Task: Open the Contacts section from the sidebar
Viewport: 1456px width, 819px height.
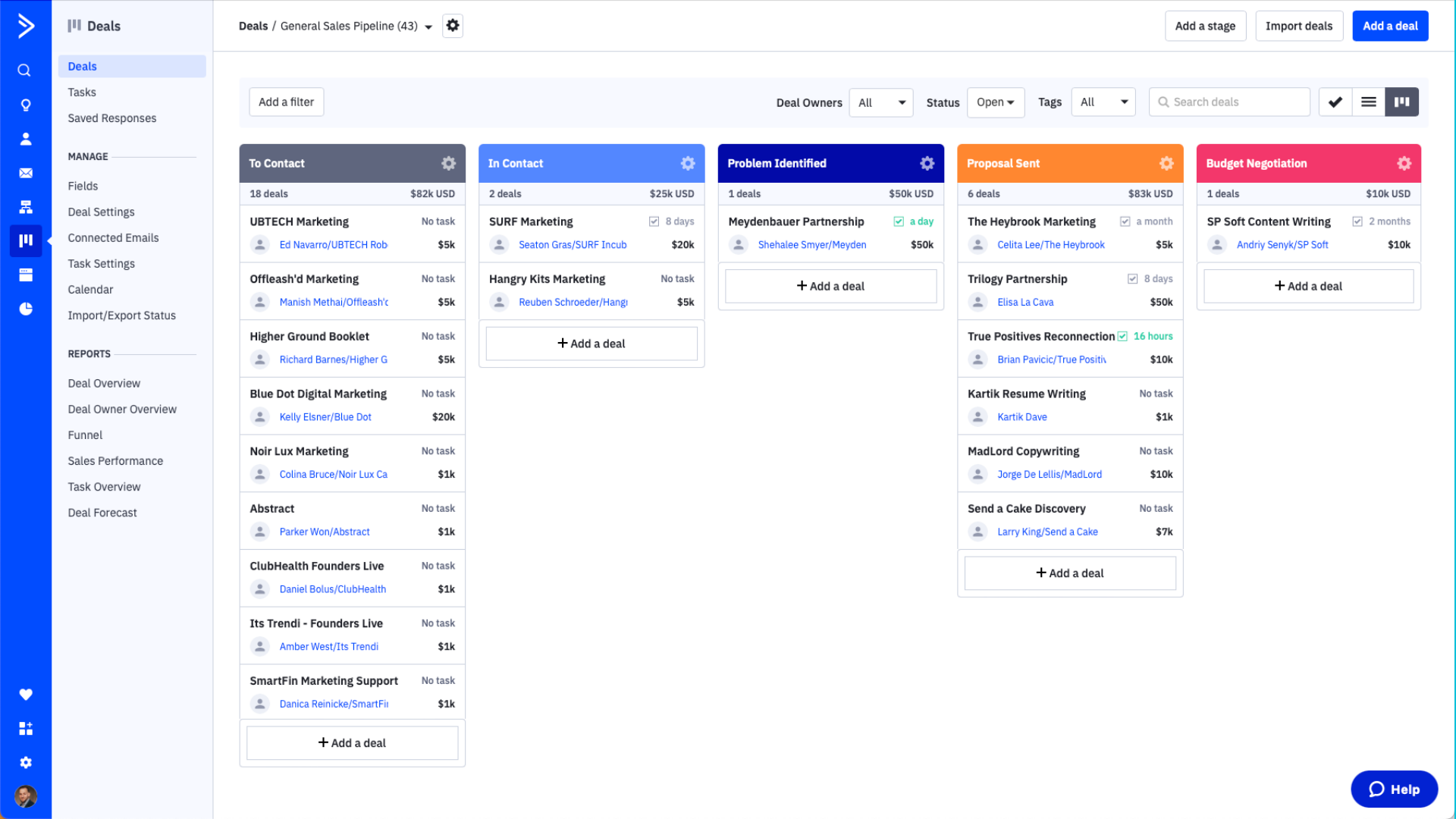Action: [x=26, y=139]
